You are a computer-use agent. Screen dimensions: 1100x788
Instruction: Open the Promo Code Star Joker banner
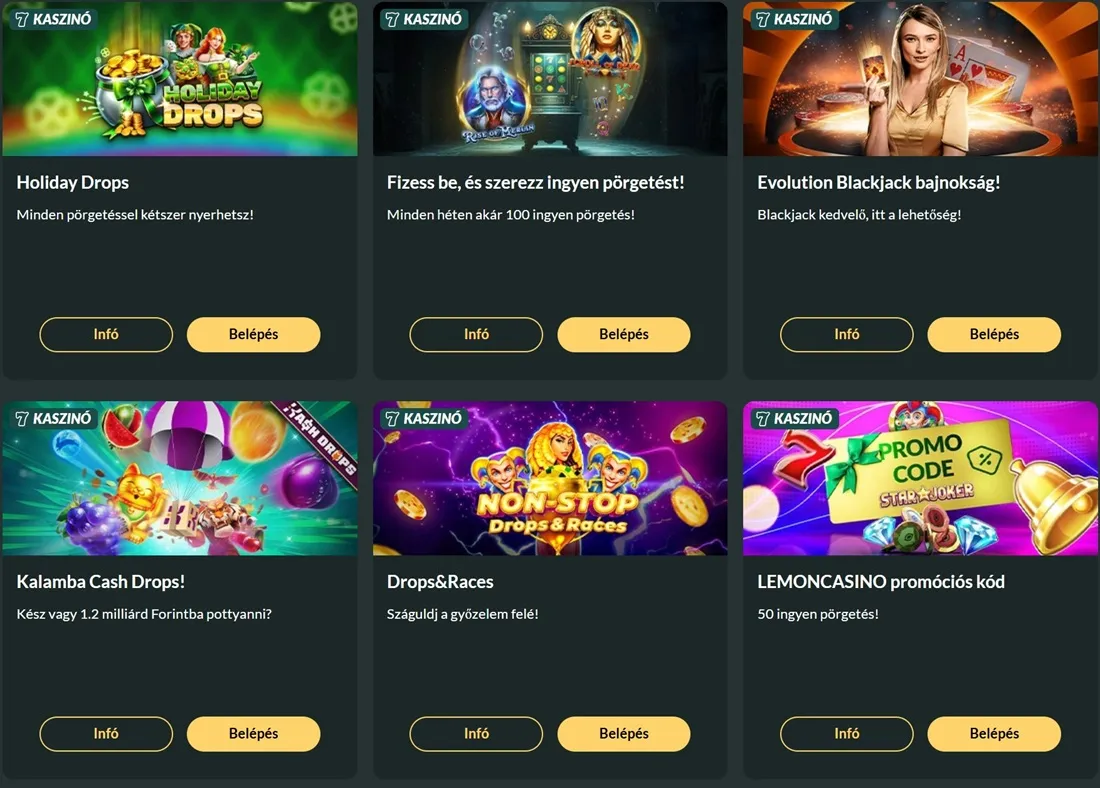920,478
